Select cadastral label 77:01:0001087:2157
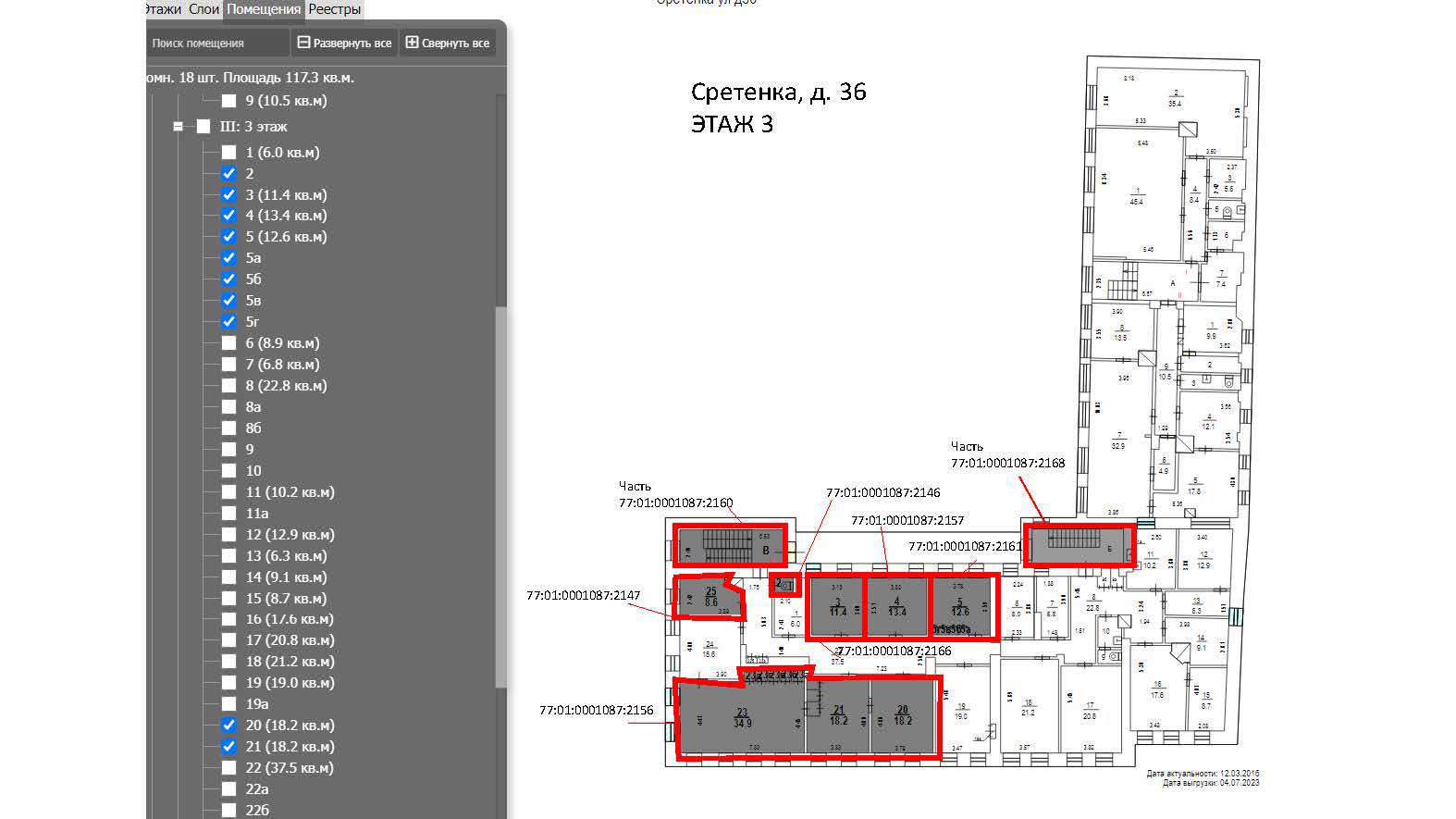1456x819 pixels. (907, 521)
